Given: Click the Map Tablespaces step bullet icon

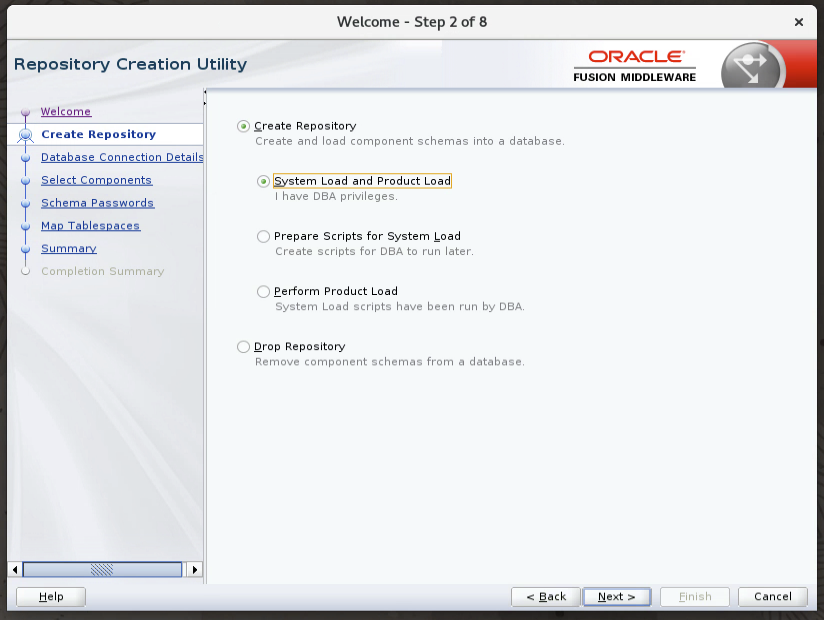Looking at the screenshot, I should (25, 226).
